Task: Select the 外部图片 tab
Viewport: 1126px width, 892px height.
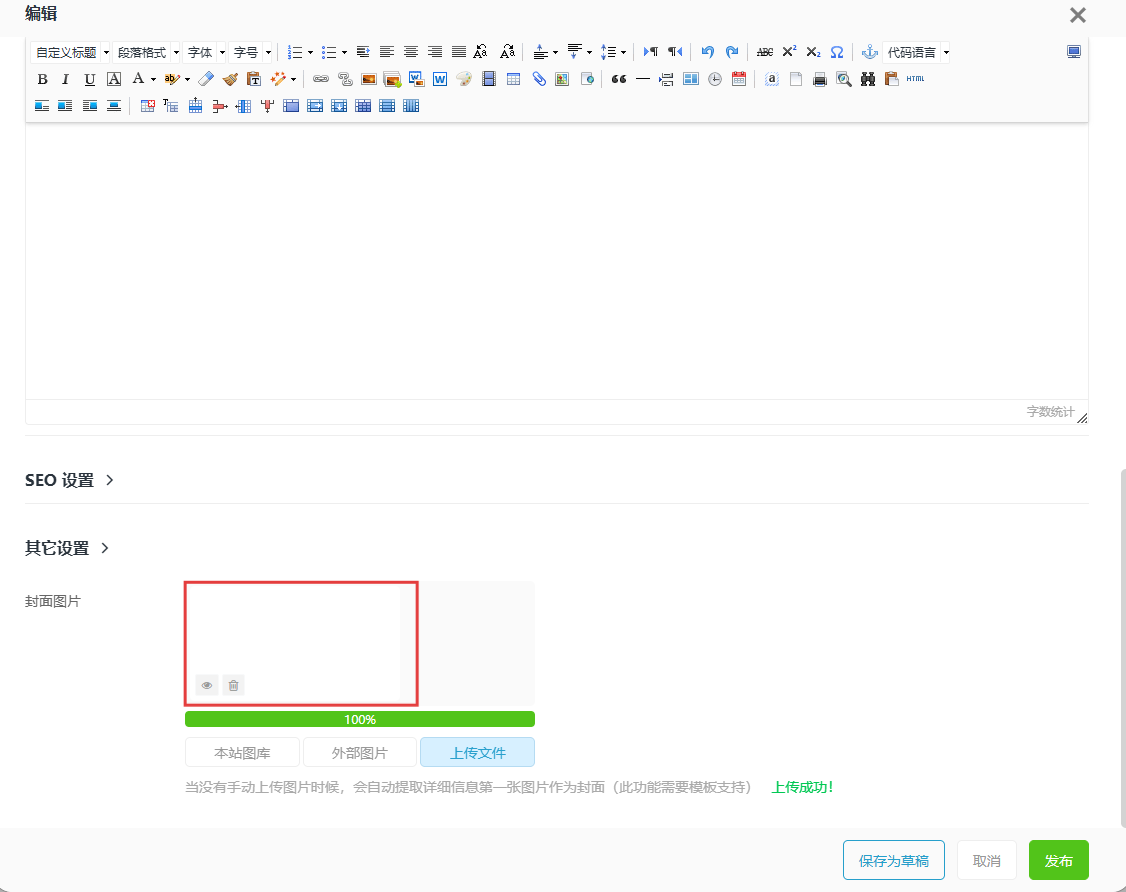Action: click(360, 753)
